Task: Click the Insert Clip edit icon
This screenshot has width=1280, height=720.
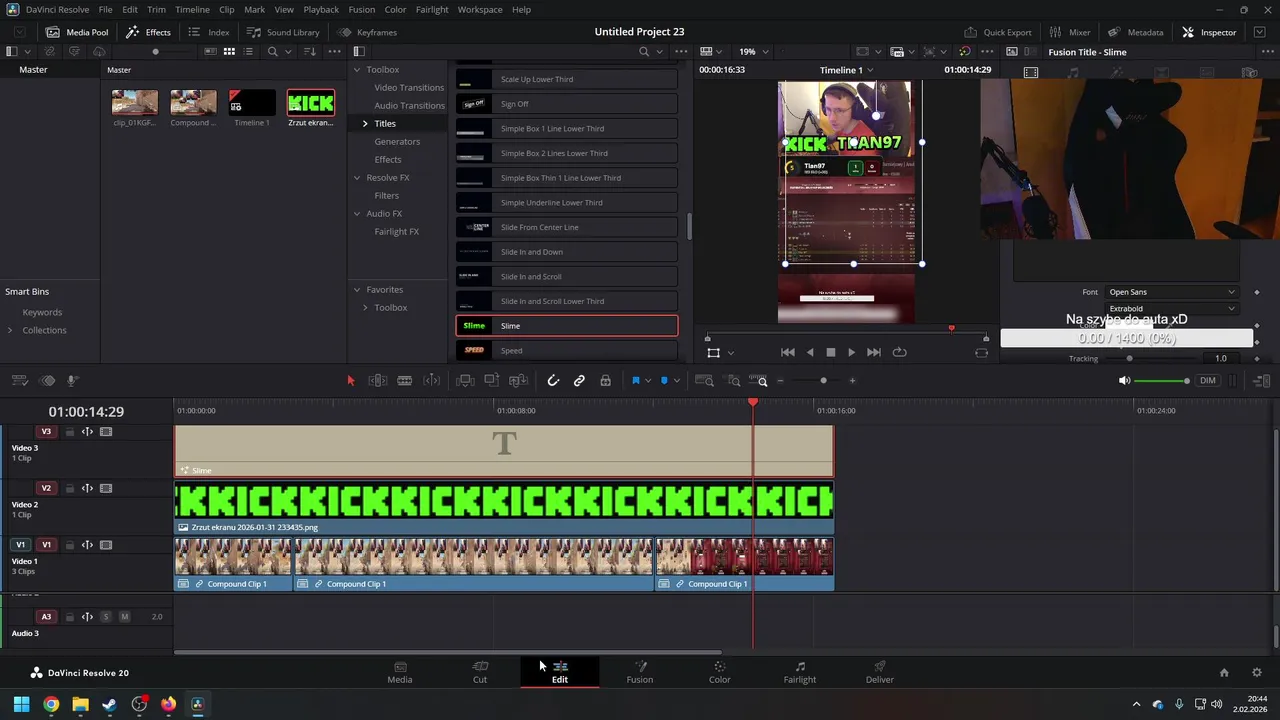Action: pos(465,380)
